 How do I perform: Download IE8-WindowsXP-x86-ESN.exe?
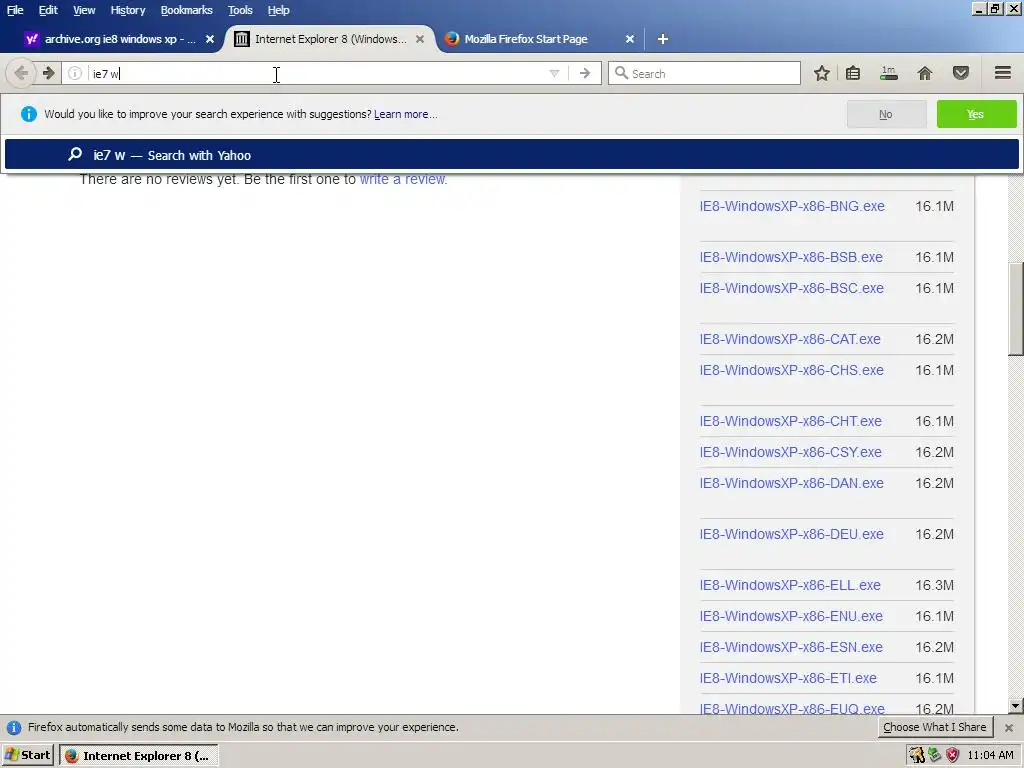791,647
